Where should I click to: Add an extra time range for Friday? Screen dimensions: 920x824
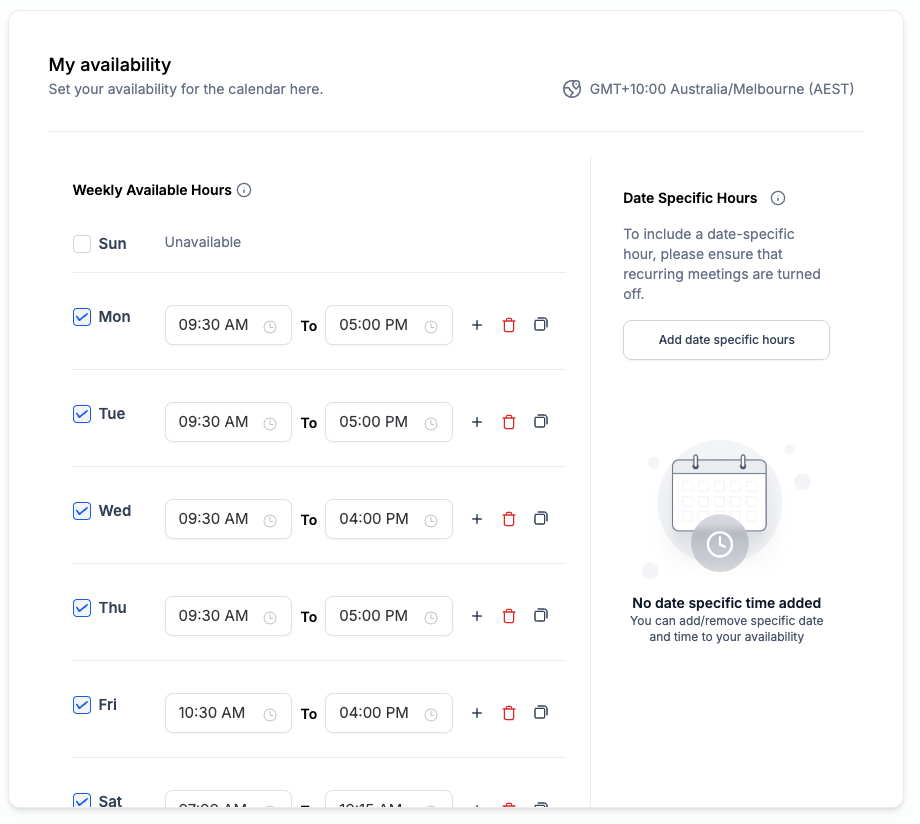coord(477,713)
